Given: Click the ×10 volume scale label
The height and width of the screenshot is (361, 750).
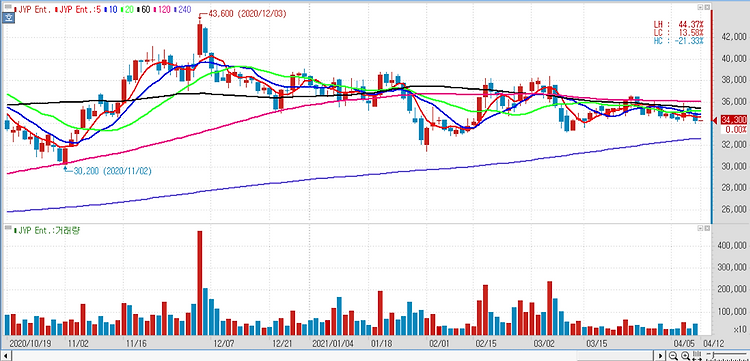Looking at the screenshot, I should point(739,329).
